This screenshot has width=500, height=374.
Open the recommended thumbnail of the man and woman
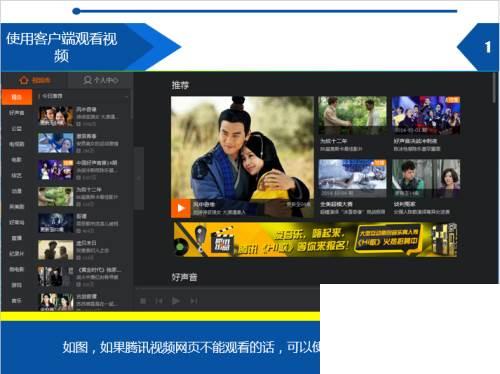pos(426,178)
